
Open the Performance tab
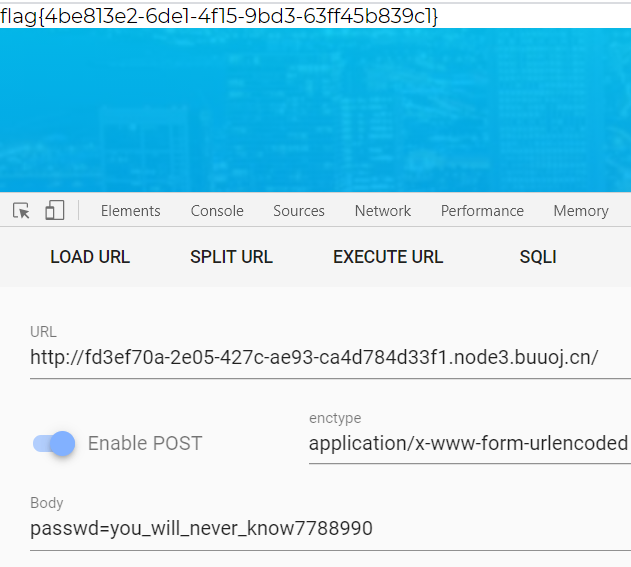(x=482, y=211)
